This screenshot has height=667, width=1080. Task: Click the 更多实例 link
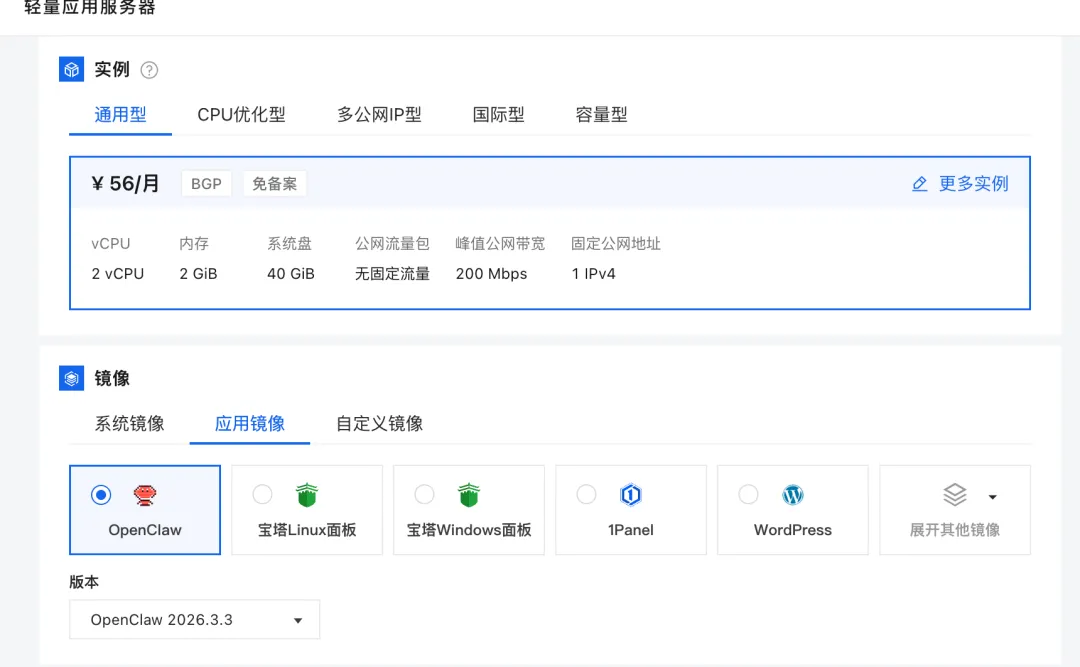coord(973,183)
